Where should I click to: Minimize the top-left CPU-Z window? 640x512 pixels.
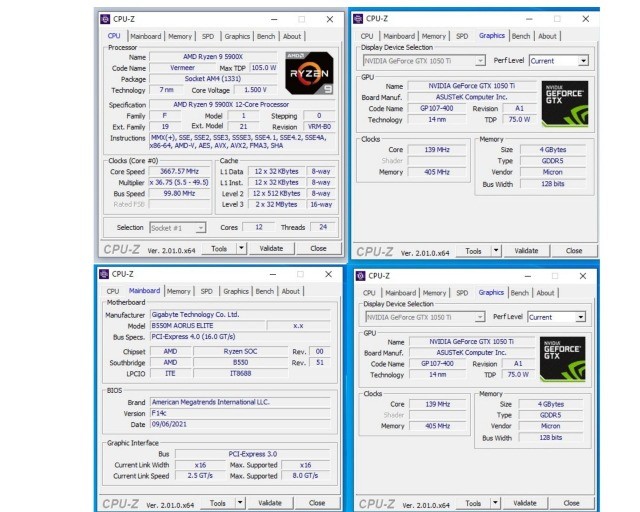pyautogui.click(x=274, y=19)
